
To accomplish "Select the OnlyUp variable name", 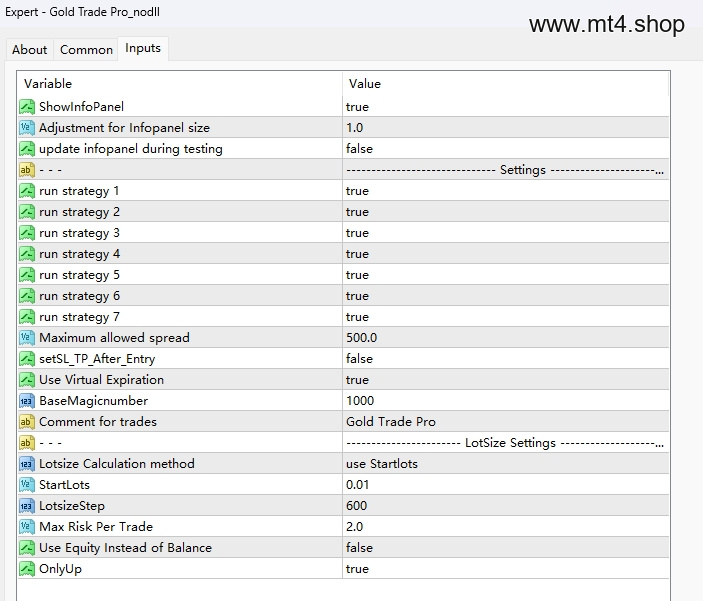I will coord(61,569).
